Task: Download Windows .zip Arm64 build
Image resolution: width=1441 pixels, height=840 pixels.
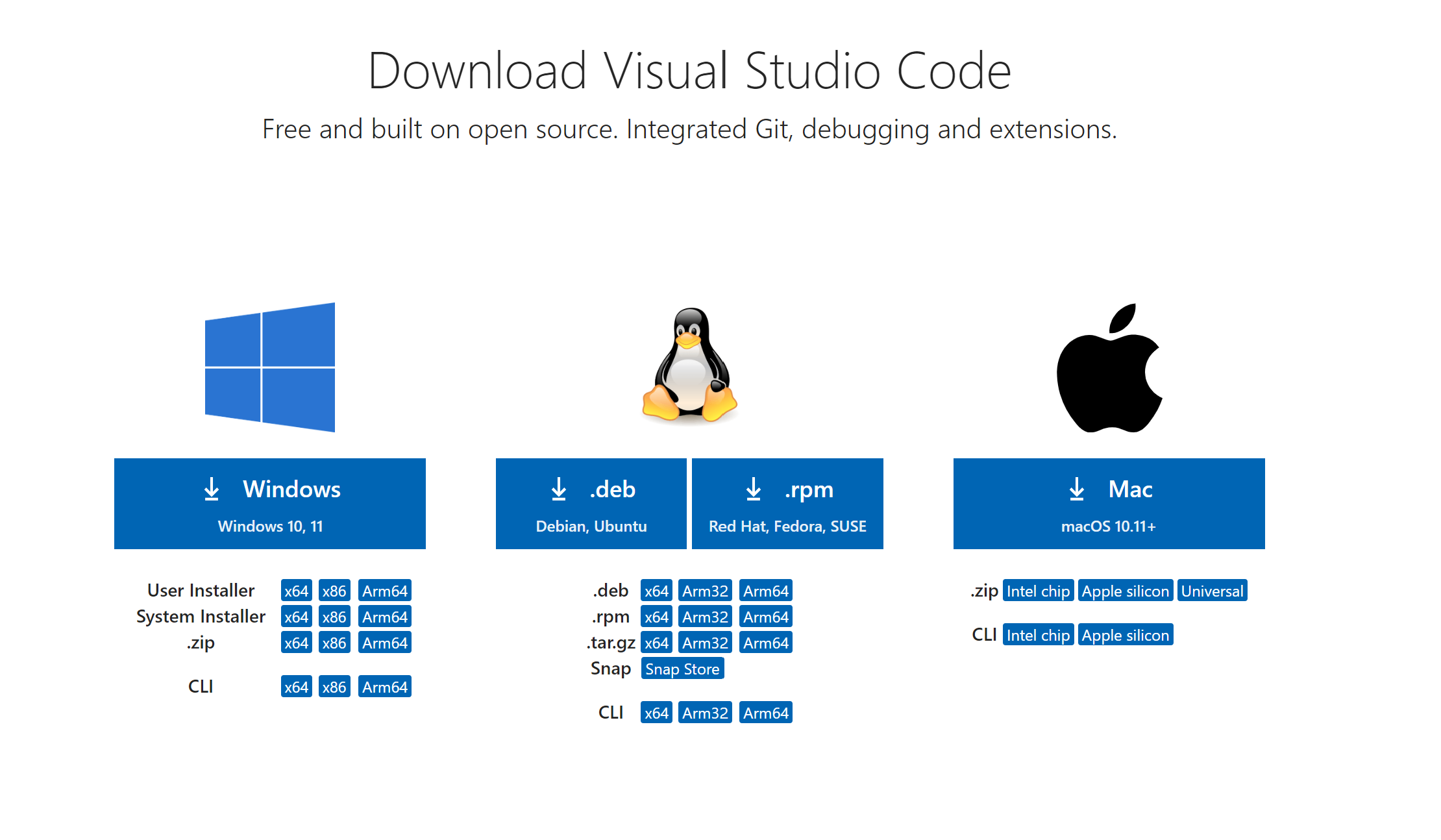Action: tap(385, 643)
